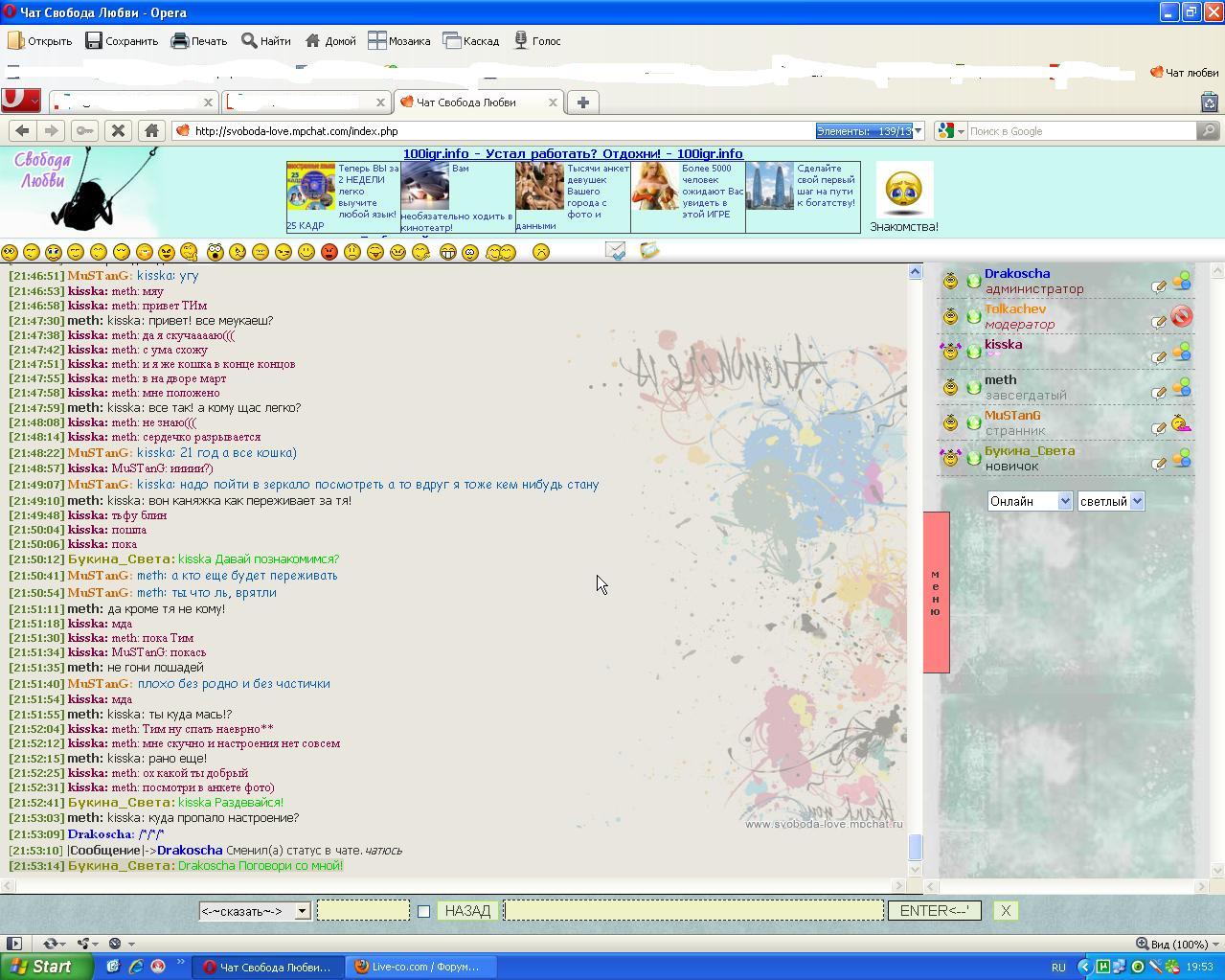1225x980 pixels.
Task: Toggle green status indicator beside kisska
Action: (973, 352)
